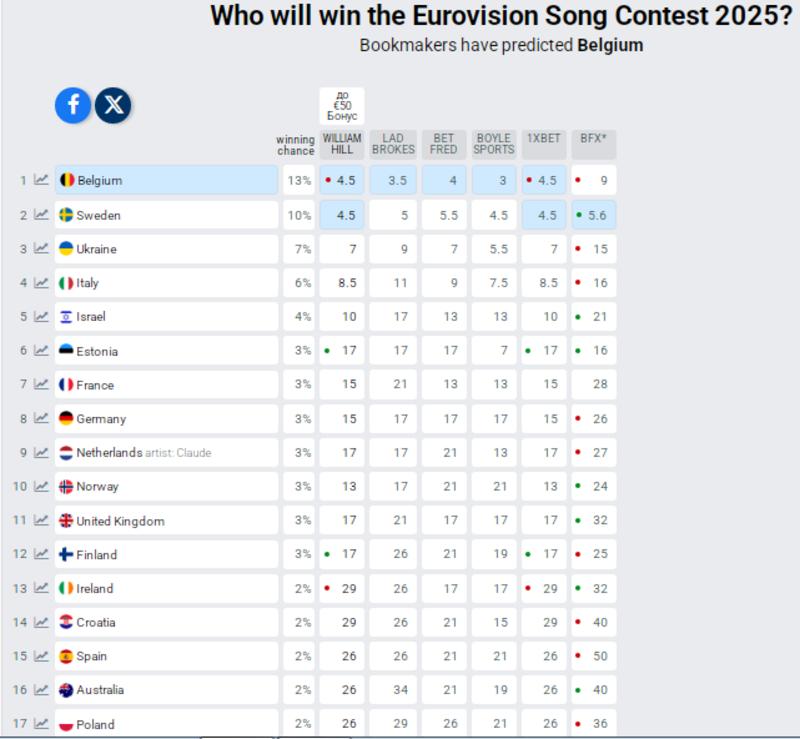Click Italy's 11 Ladbrokes odds cell
Viewport: 800px width, 739px height.
(x=393, y=283)
